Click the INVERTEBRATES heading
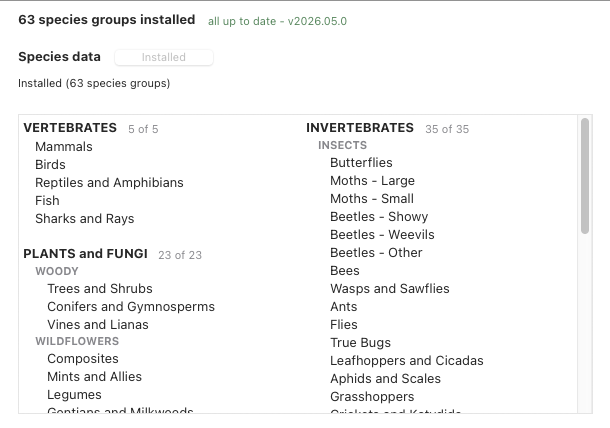This screenshot has width=610, height=428. tap(360, 128)
